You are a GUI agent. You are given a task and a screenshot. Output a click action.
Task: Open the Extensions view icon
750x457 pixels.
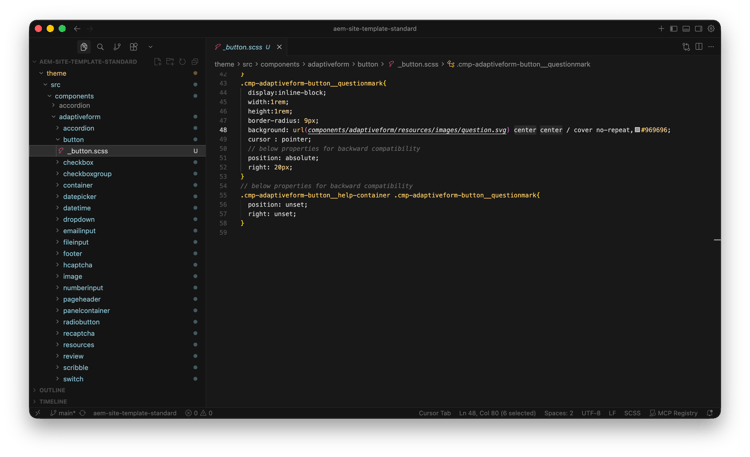point(133,47)
